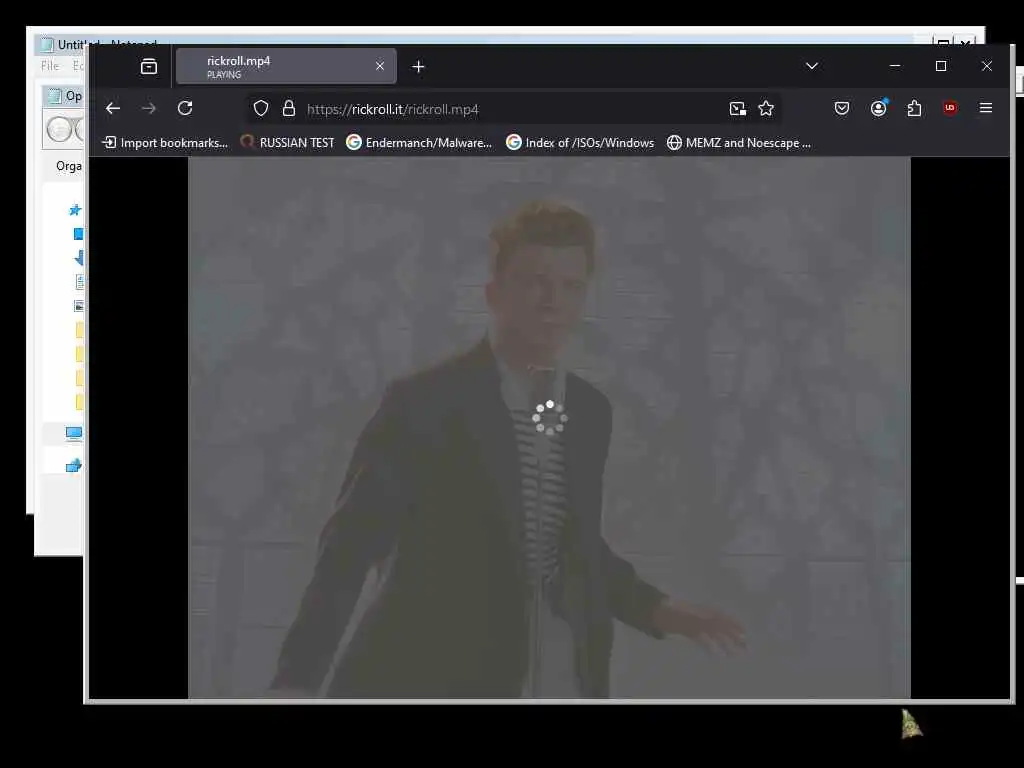
Task: Close the rickroll.mp4 tab
Action: pos(379,66)
